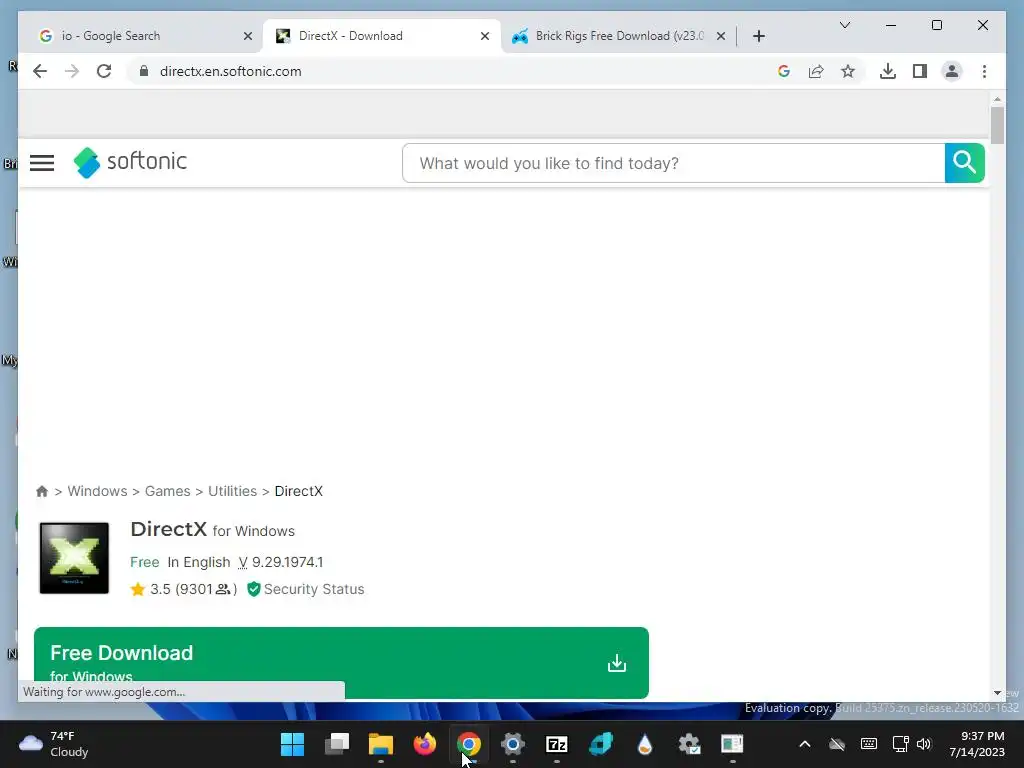
Task: Open a new browser tab
Action: (758, 36)
